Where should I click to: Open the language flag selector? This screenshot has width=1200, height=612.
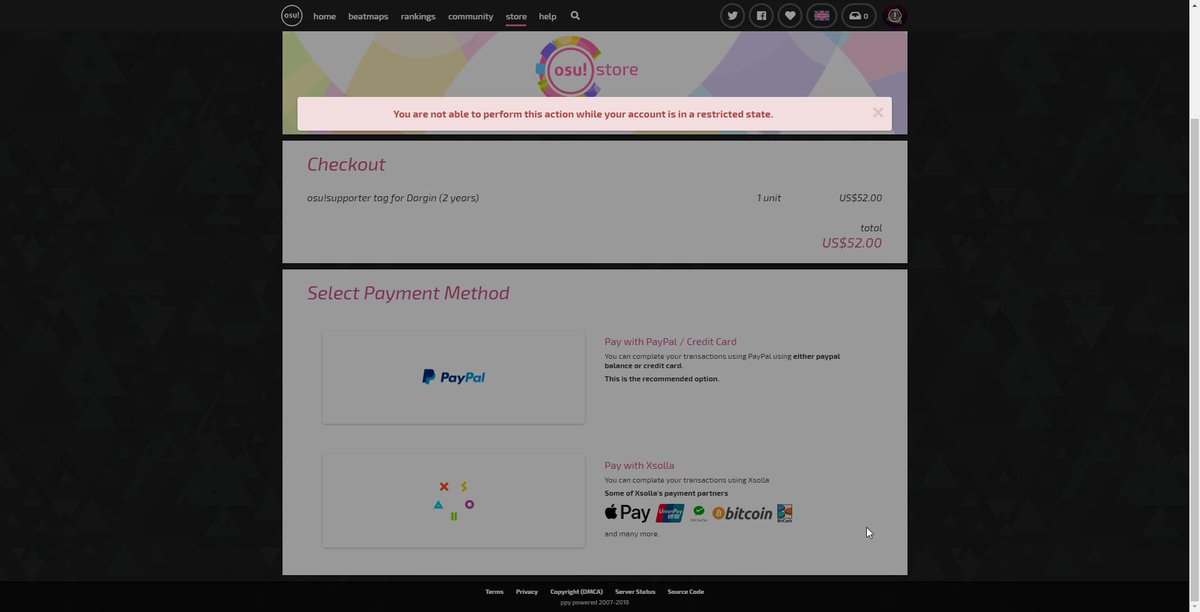tap(822, 16)
